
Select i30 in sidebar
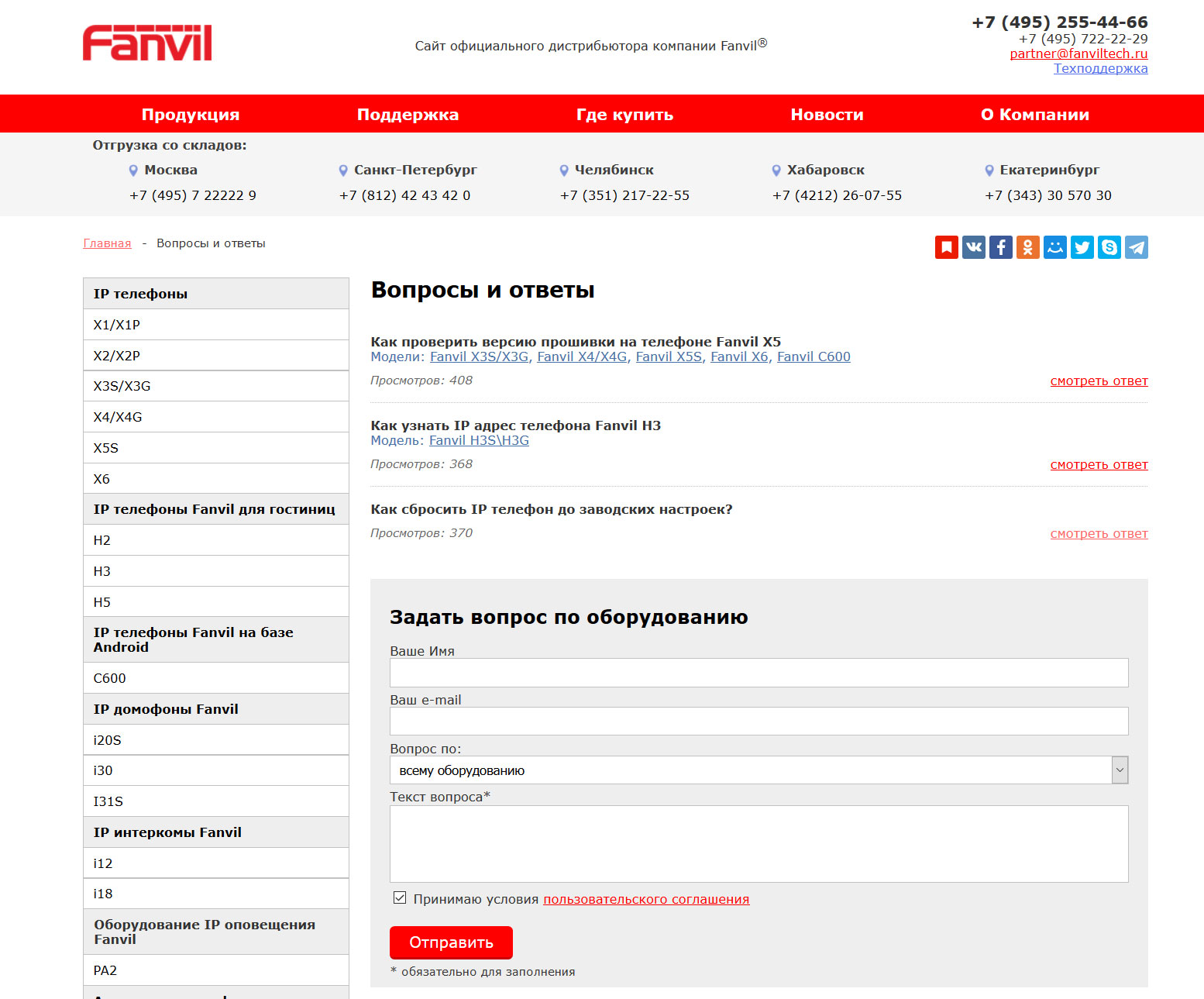[x=216, y=770]
